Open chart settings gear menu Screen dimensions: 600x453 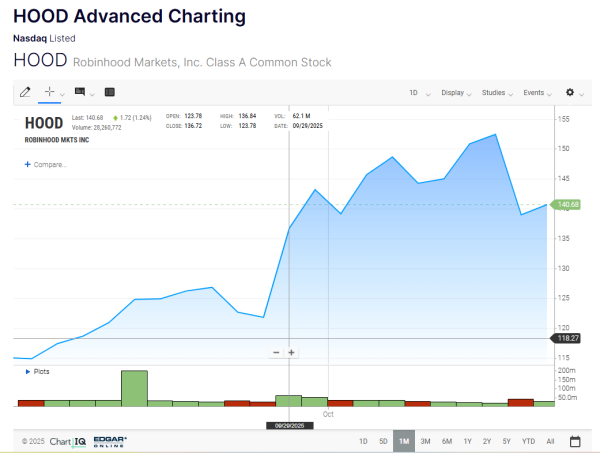click(571, 92)
